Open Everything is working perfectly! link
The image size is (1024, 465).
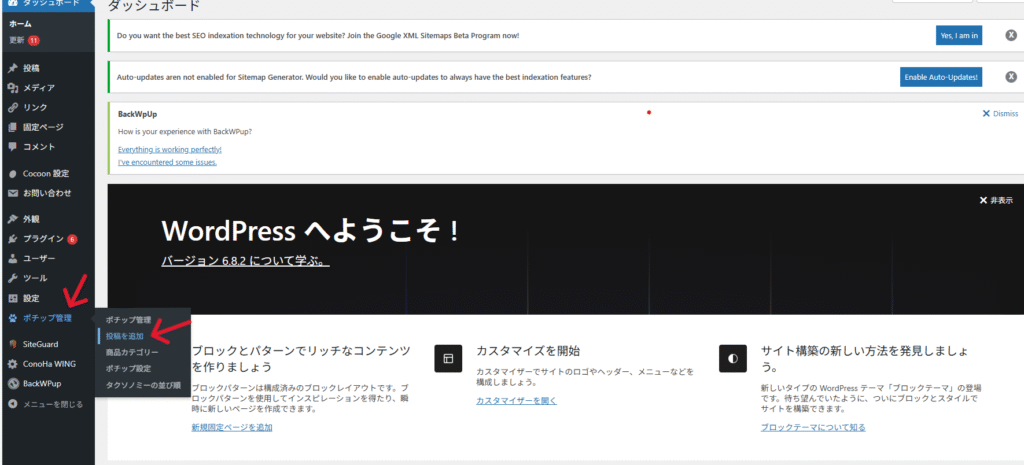coord(170,149)
